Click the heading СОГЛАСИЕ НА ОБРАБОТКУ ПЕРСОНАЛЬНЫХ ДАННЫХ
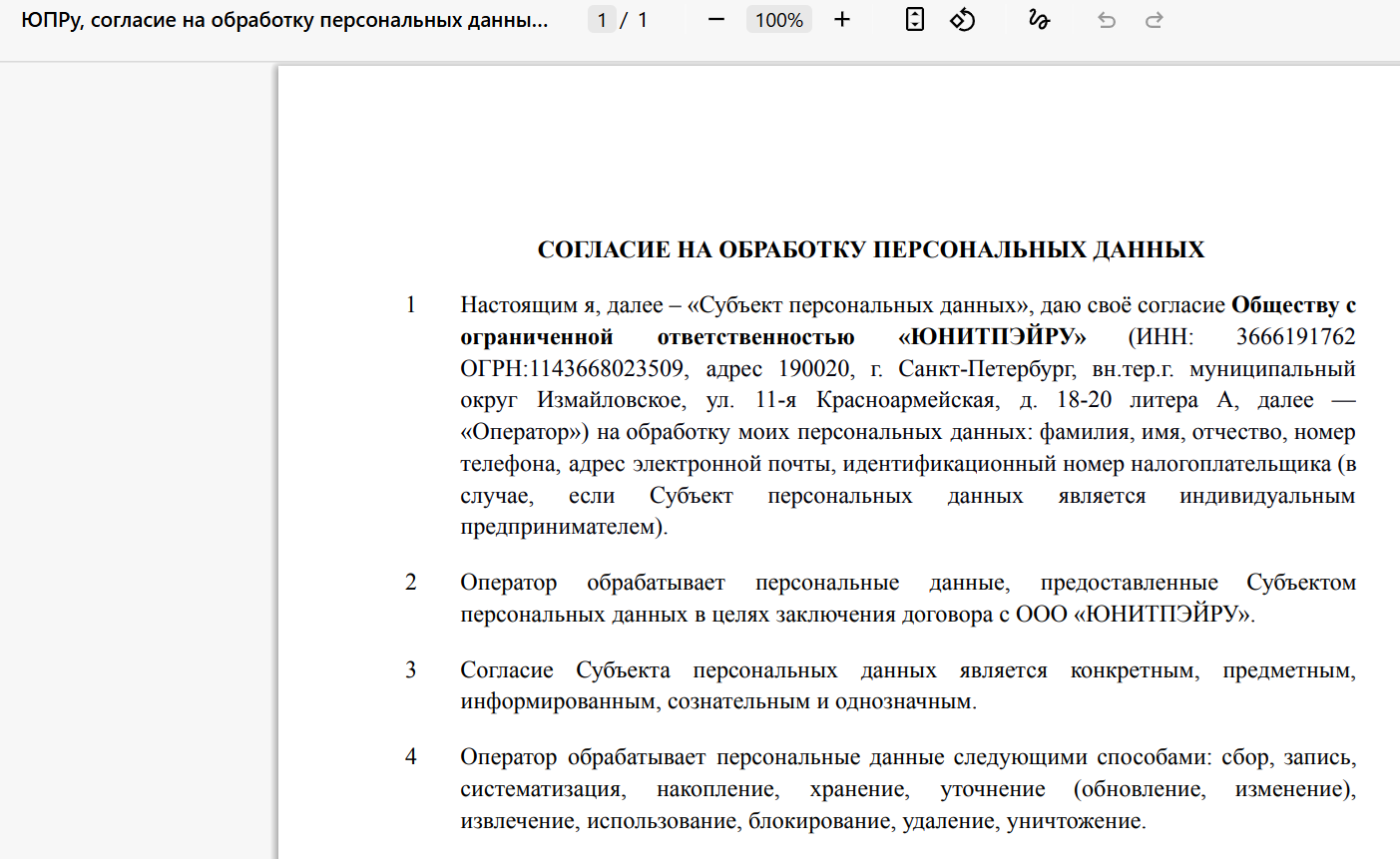Viewport: 1400px width, 859px height. (x=870, y=249)
